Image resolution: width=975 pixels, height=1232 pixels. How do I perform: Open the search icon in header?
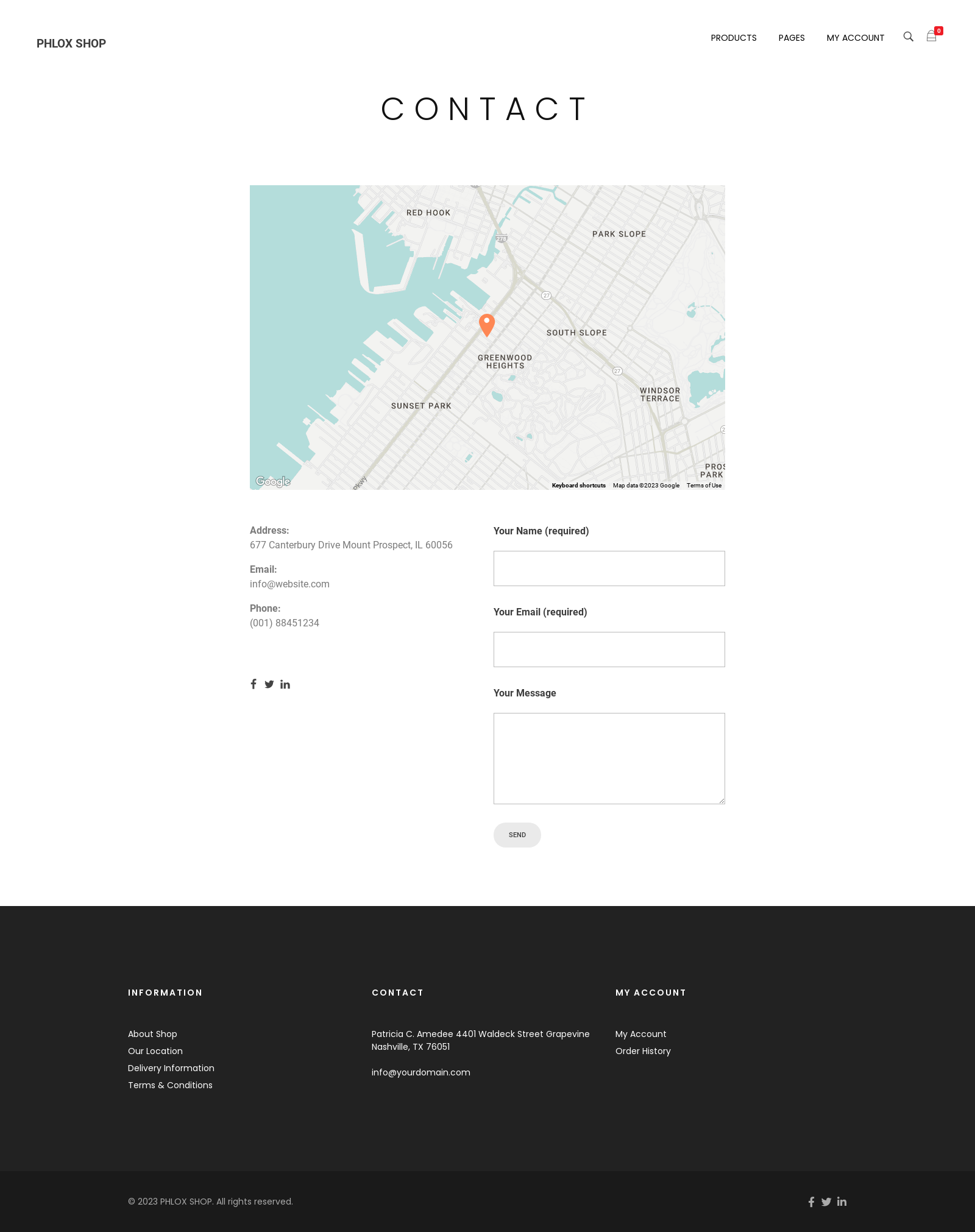(x=908, y=37)
